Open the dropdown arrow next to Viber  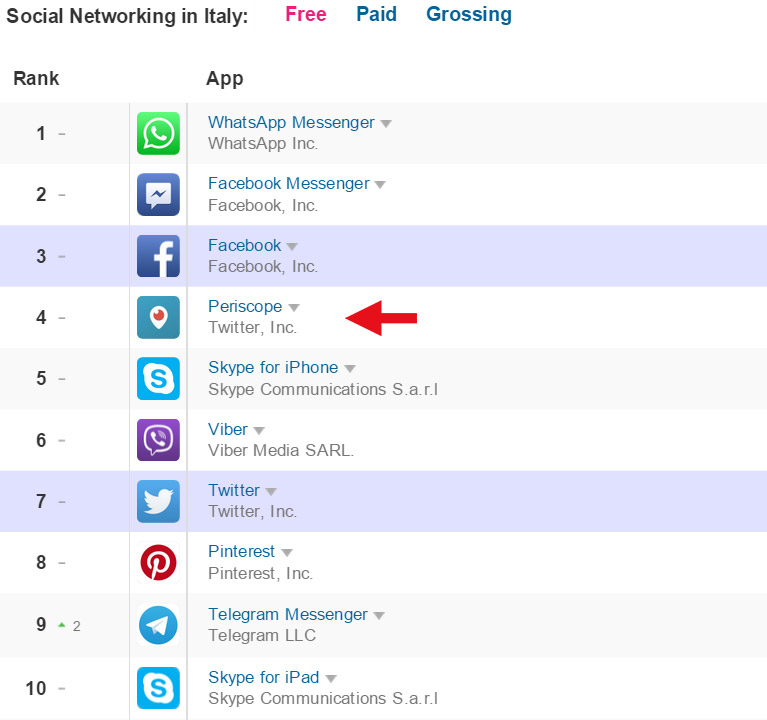click(259, 431)
